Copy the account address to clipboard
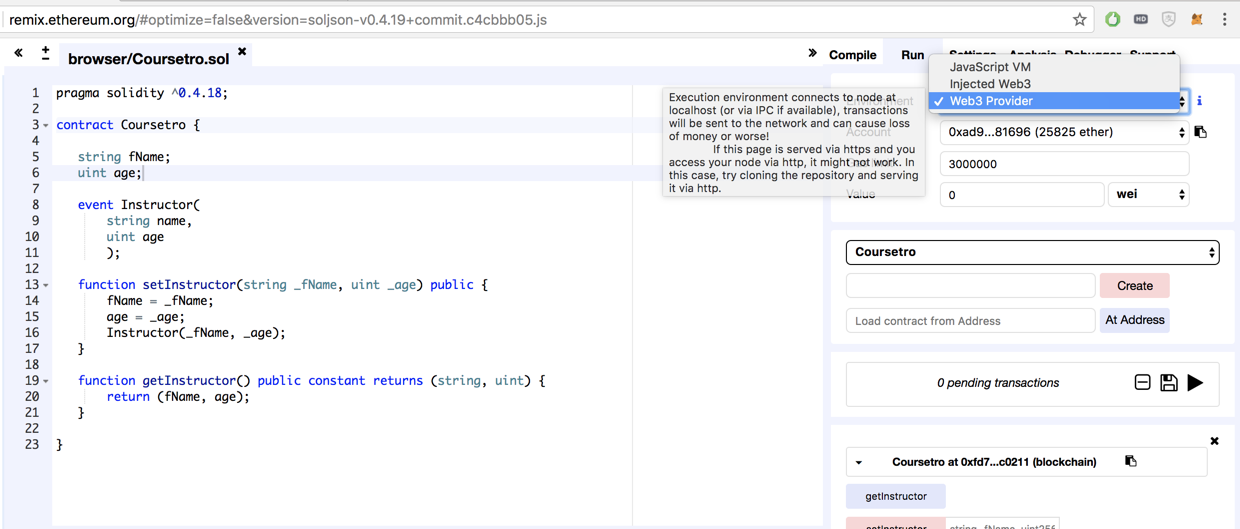The width and height of the screenshot is (1240, 529). click(x=1201, y=132)
